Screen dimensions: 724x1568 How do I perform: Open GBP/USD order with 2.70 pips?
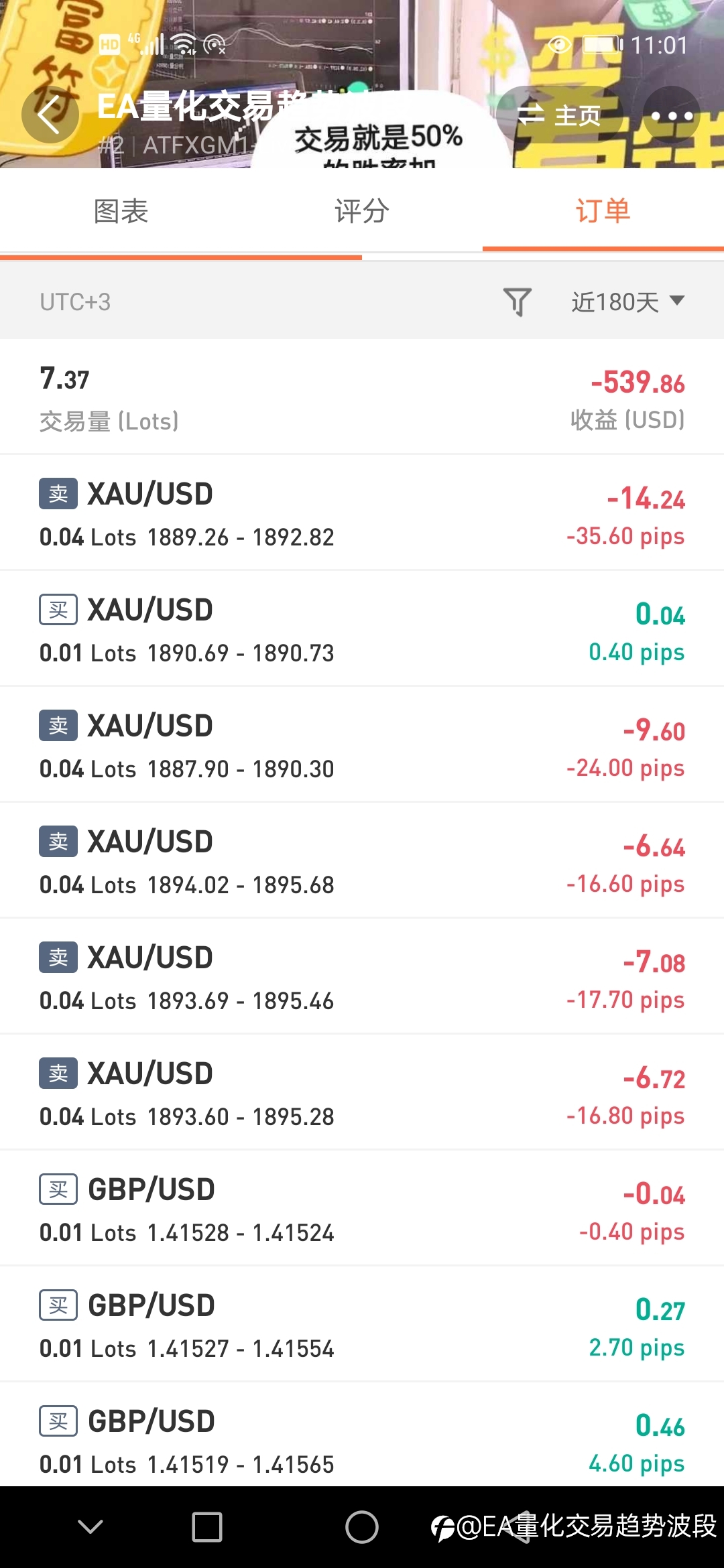362,1325
